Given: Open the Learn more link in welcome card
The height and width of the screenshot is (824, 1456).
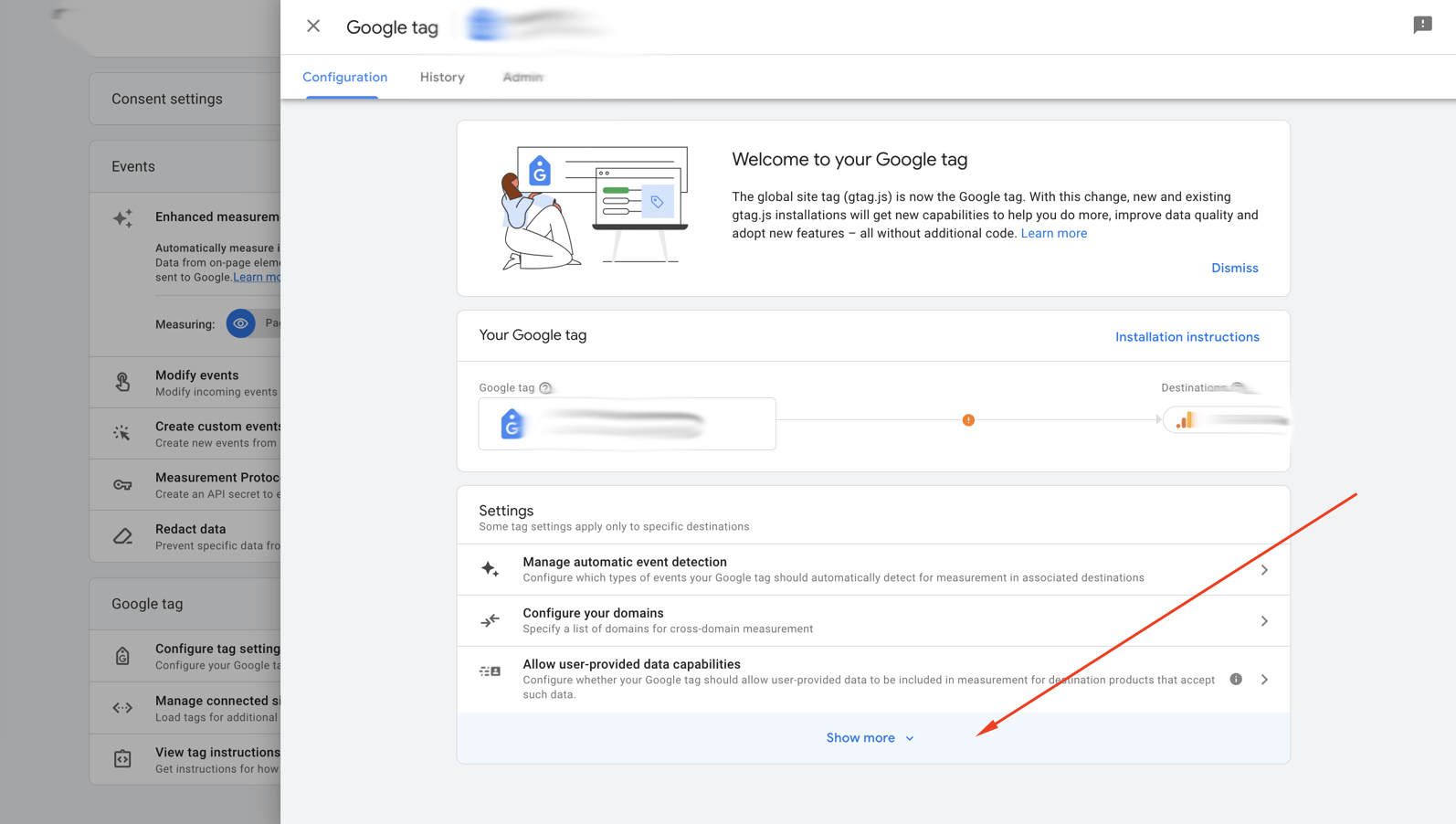Looking at the screenshot, I should pyautogui.click(x=1053, y=234).
